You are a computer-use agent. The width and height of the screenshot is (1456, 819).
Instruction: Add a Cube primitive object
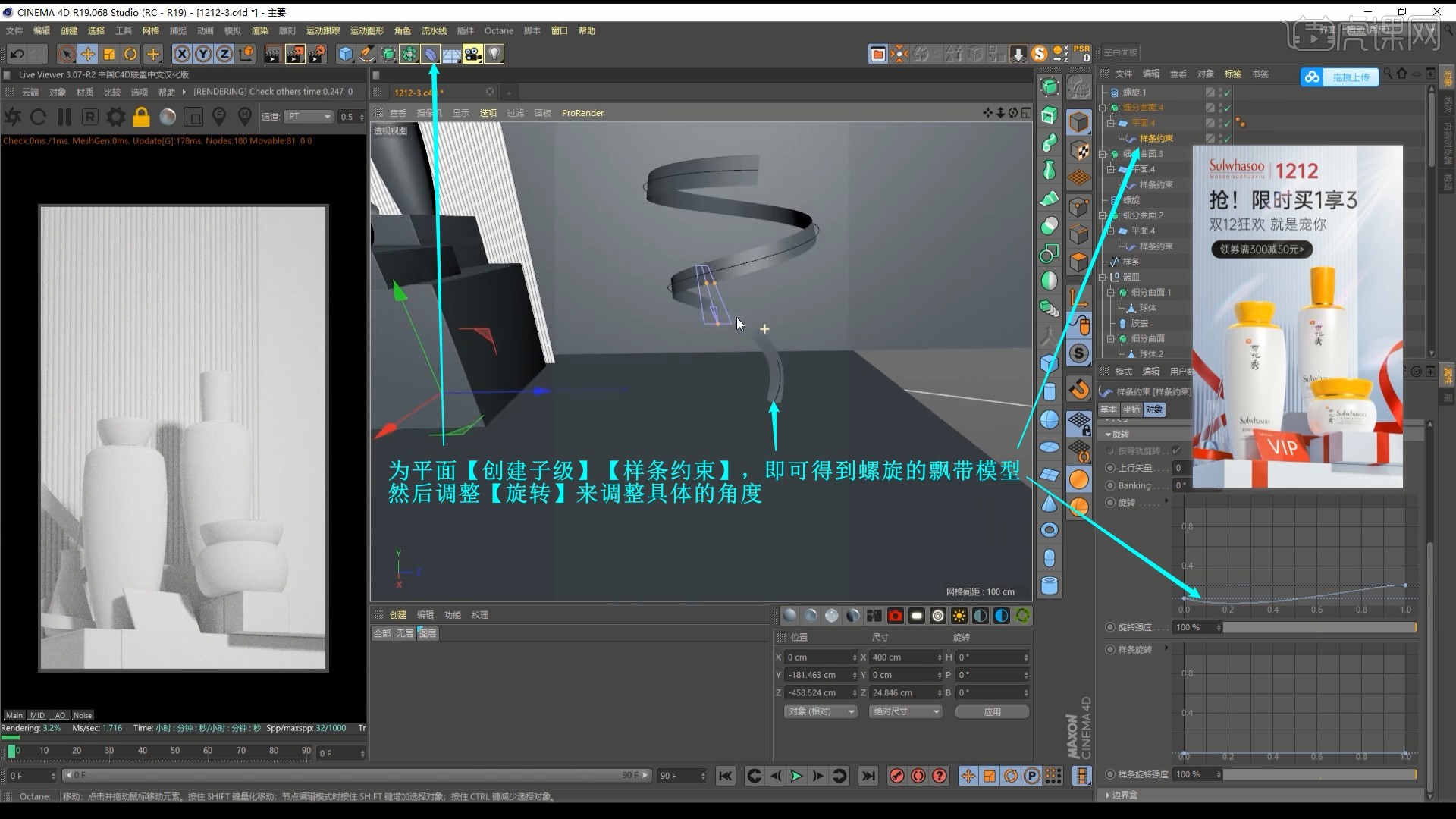point(345,54)
